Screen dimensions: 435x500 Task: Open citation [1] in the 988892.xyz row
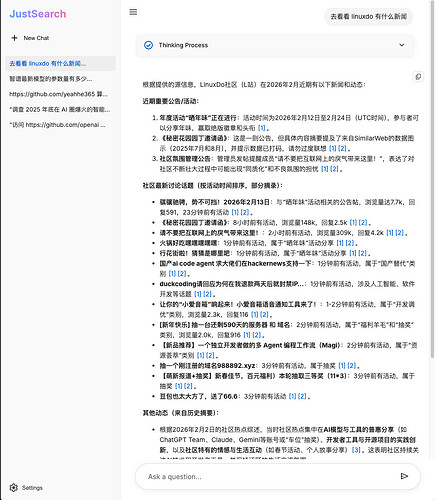coord(342,366)
